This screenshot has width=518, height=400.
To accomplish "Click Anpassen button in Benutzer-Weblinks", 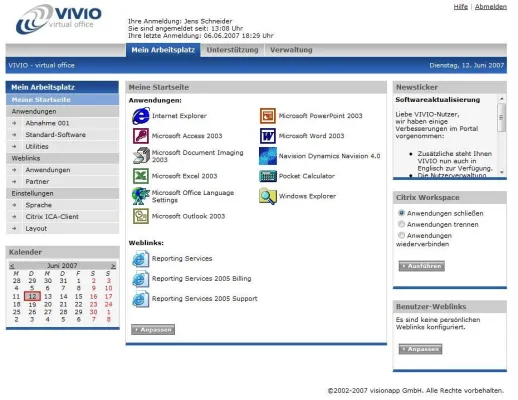I will pos(421,349).
